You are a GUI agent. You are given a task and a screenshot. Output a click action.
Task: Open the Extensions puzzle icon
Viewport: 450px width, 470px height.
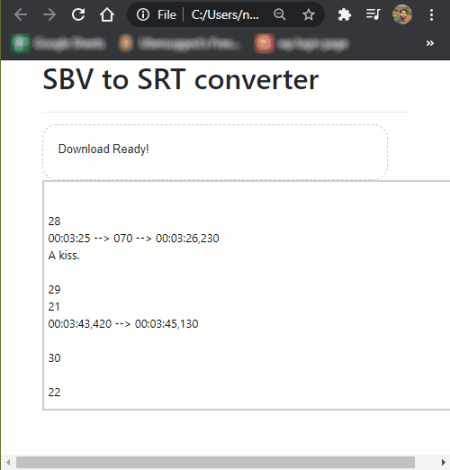click(x=344, y=15)
